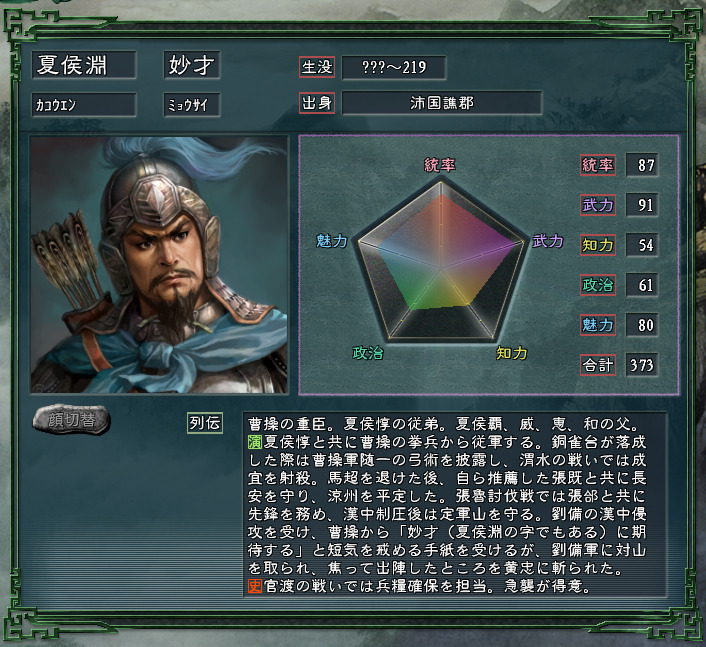
Task: Click the 合計 total label
Action: click(x=598, y=365)
